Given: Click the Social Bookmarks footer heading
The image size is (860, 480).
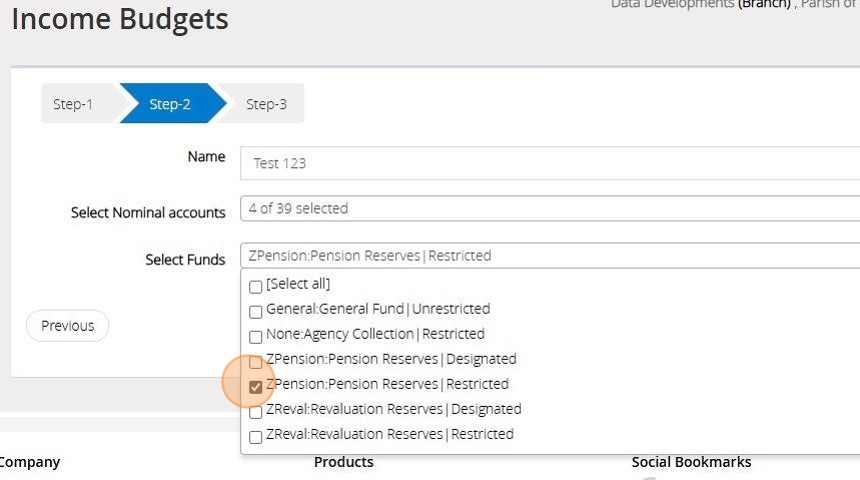Looking at the screenshot, I should (691, 462).
